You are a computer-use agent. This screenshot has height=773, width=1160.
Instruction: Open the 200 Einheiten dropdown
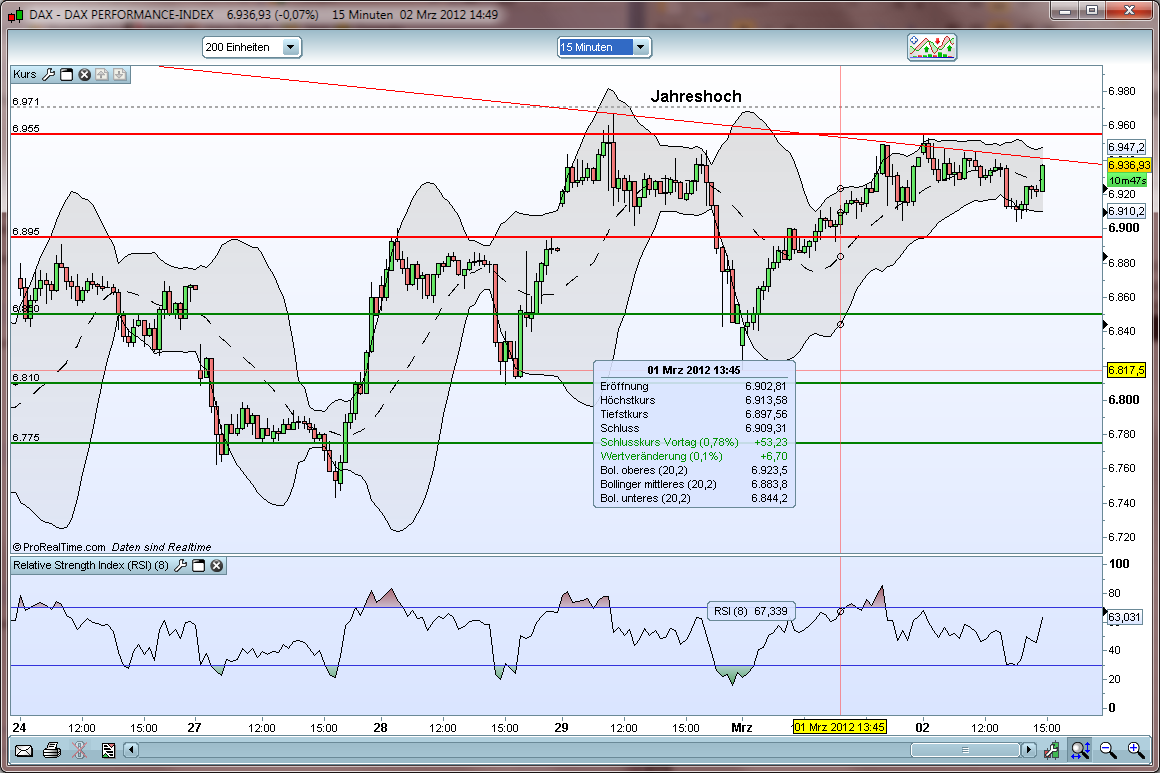pyautogui.click(x=291, y=46)
